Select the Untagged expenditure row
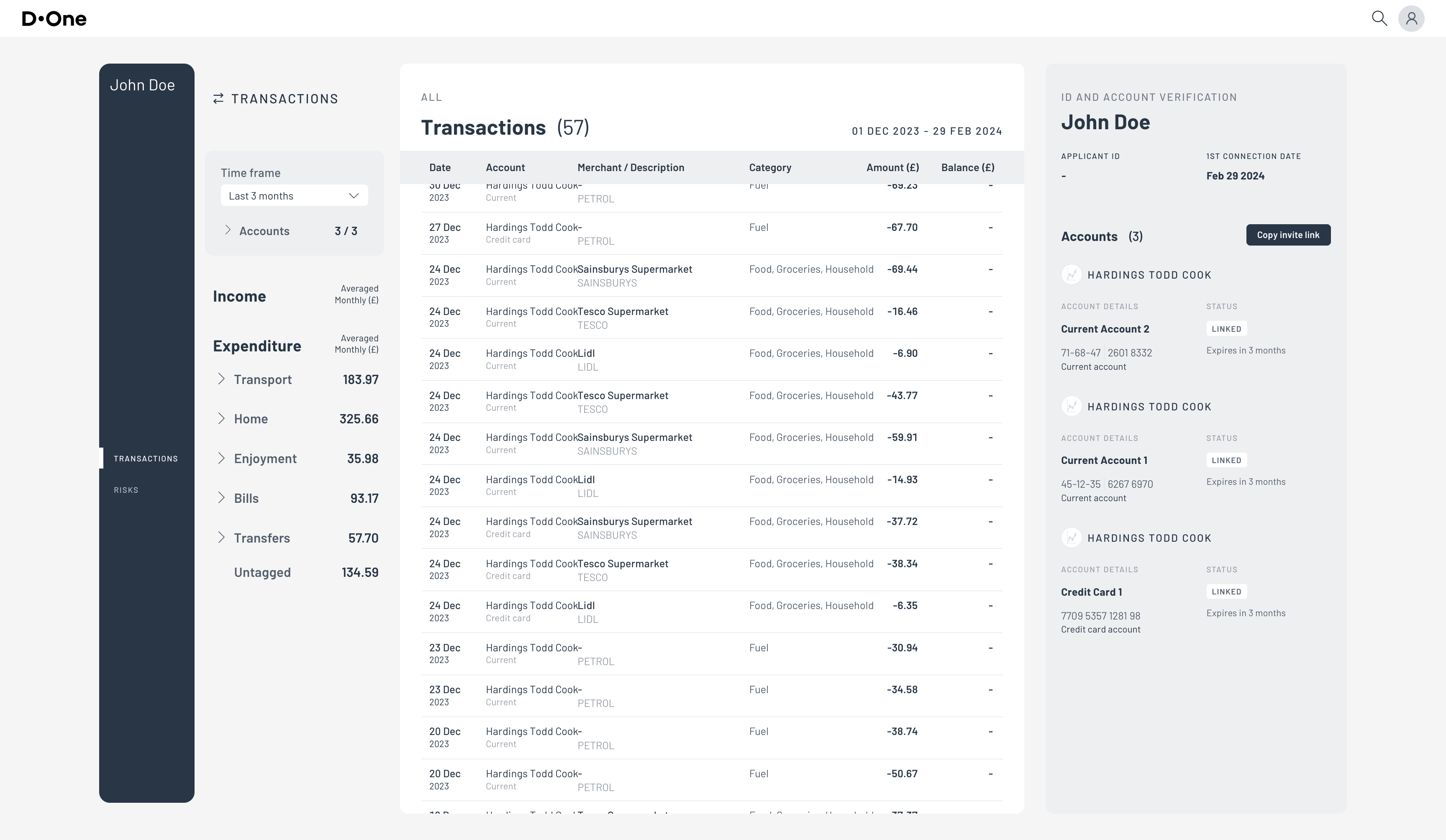 pyautogui.click(x=262, y=572)
